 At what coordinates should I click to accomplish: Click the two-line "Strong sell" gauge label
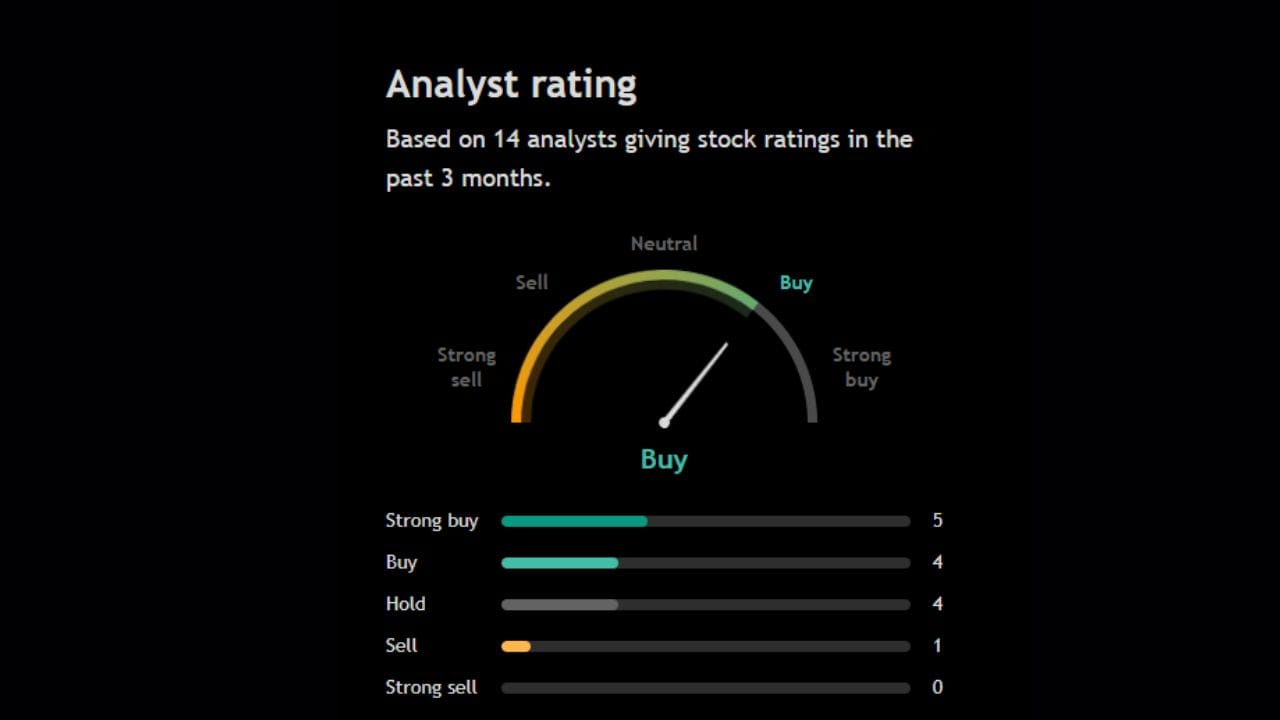coord(466,367)
